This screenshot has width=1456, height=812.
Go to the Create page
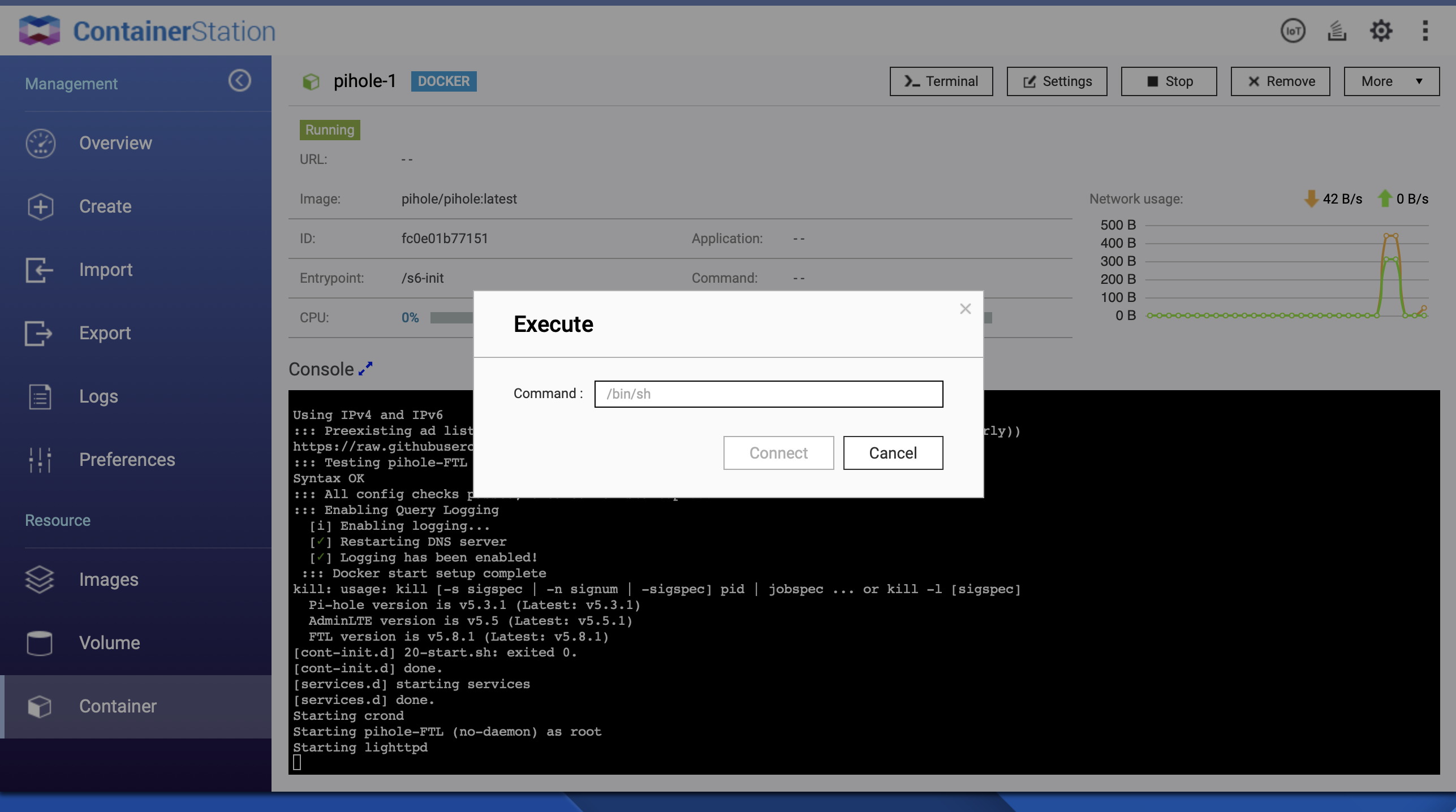(105, 206)
